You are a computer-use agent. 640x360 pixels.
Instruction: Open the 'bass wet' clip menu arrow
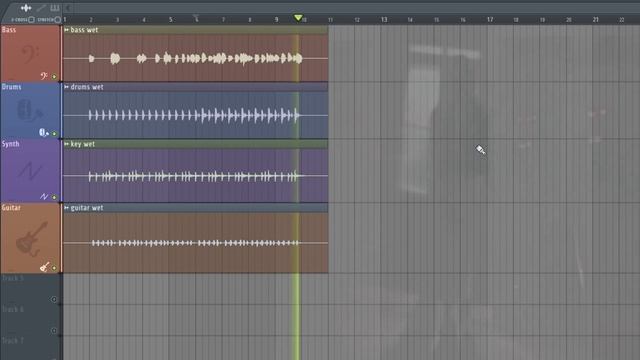[67, 30]
